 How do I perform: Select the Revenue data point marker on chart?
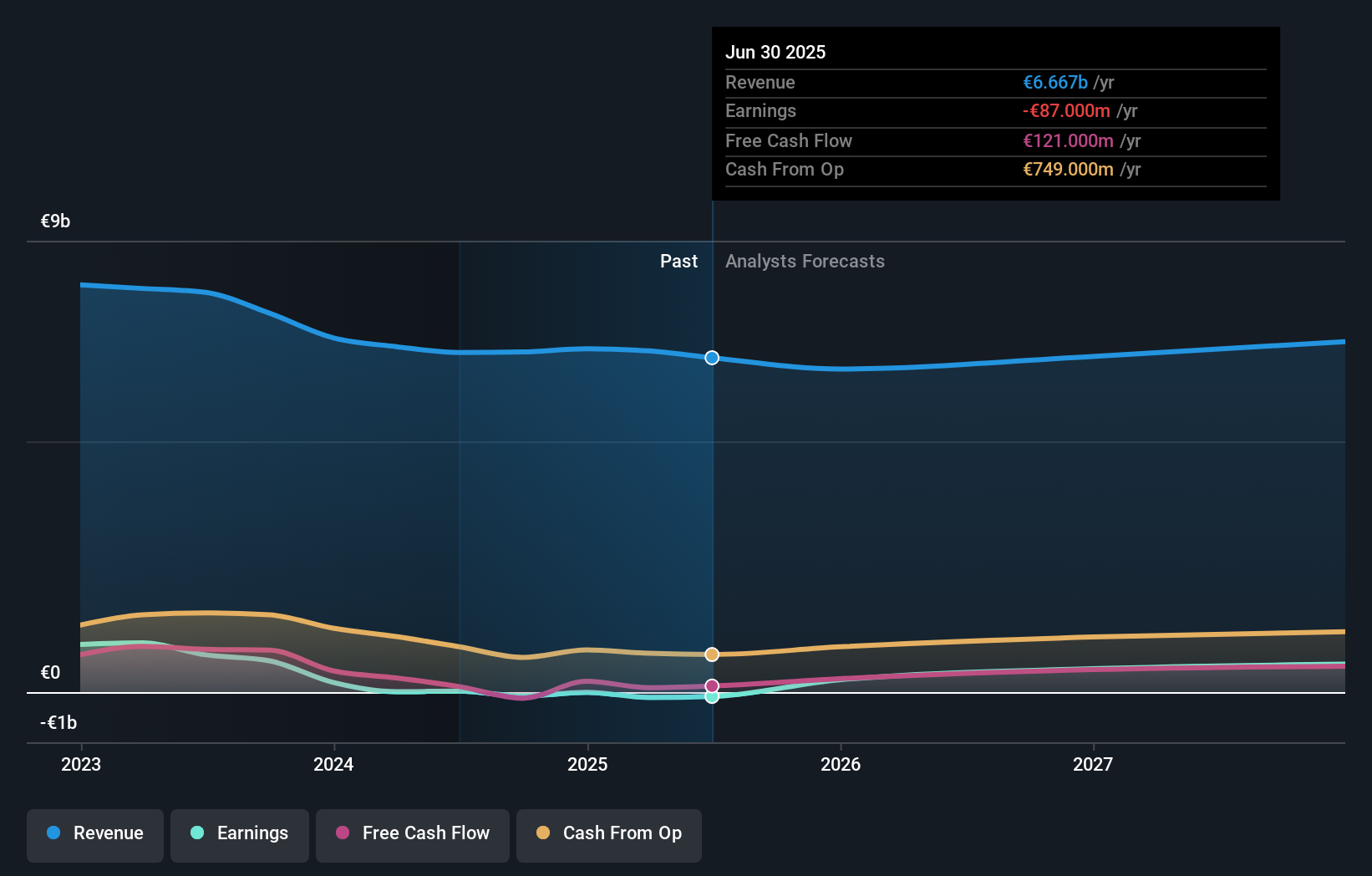pos(712,358)
